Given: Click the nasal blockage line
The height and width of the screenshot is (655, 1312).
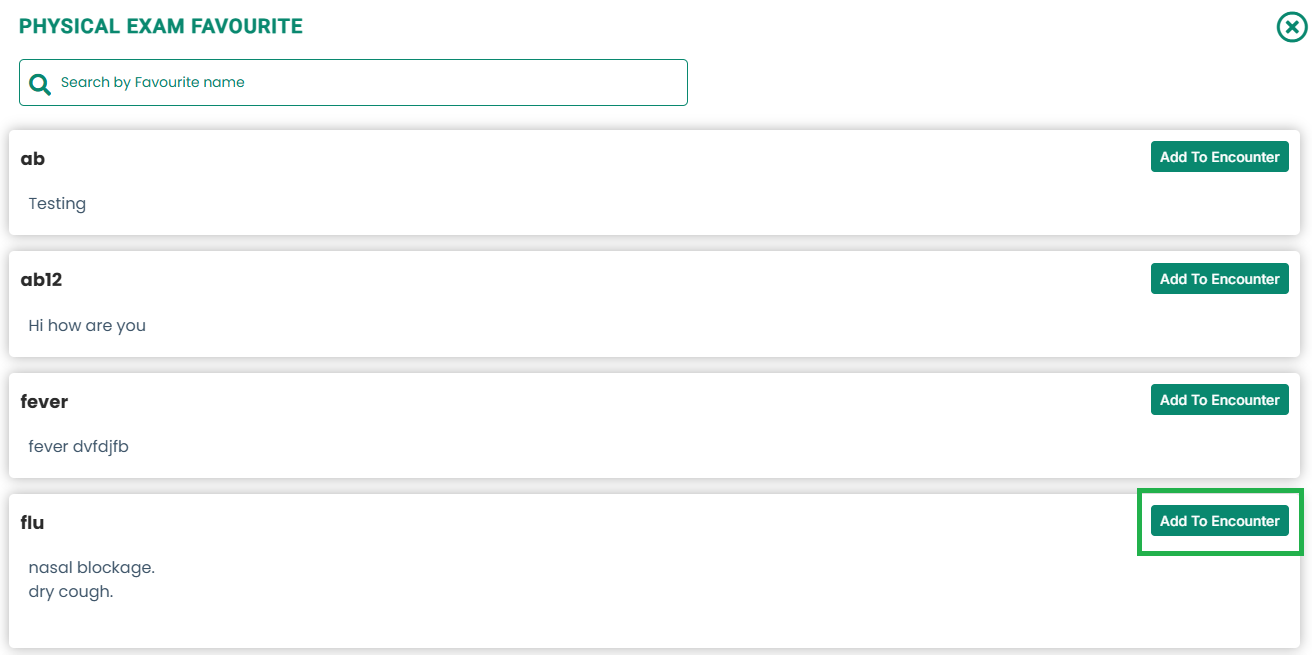Looking at the screenshot, I should (x=92, y=568).
